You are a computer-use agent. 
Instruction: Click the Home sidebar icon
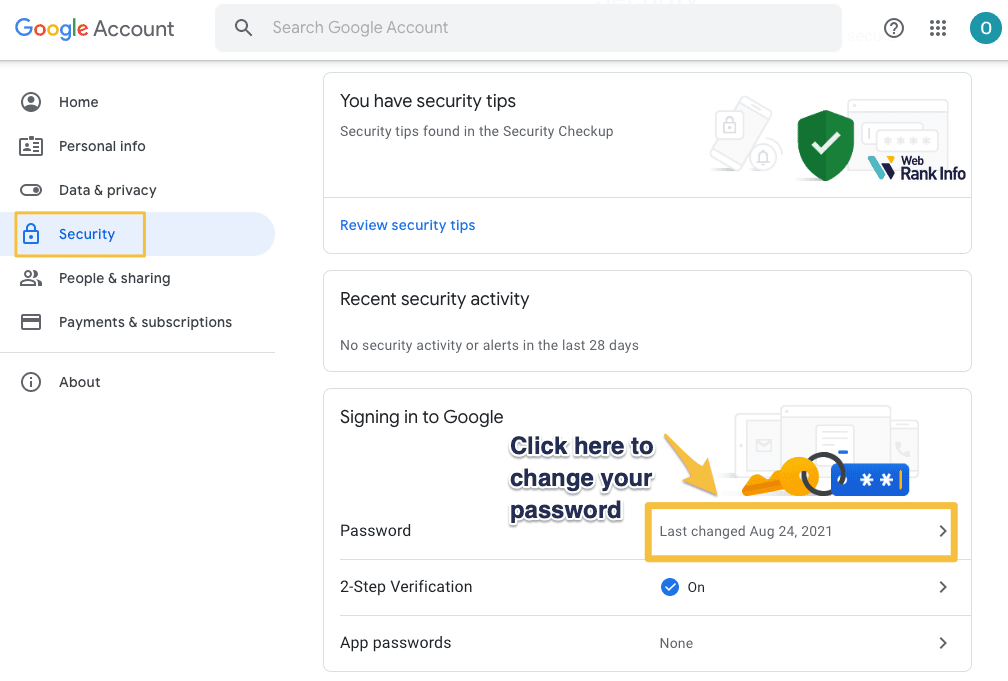[x=31, y=102]
